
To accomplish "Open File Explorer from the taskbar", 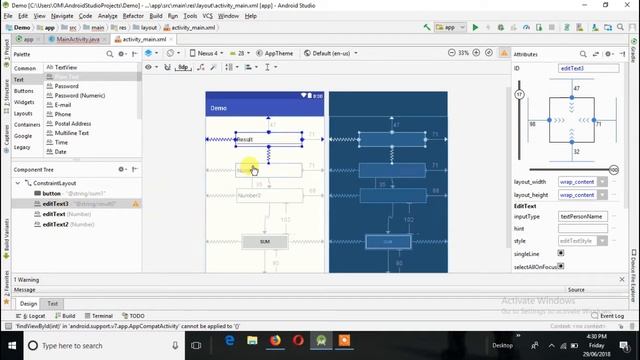I will (x=252, y=341).
